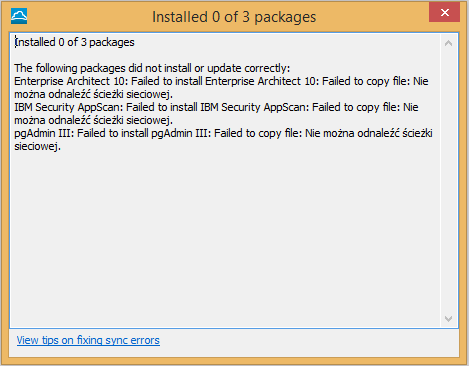Click the last word 'sieciowej.' at the log end
469x366 pixels.
point(37,146)
